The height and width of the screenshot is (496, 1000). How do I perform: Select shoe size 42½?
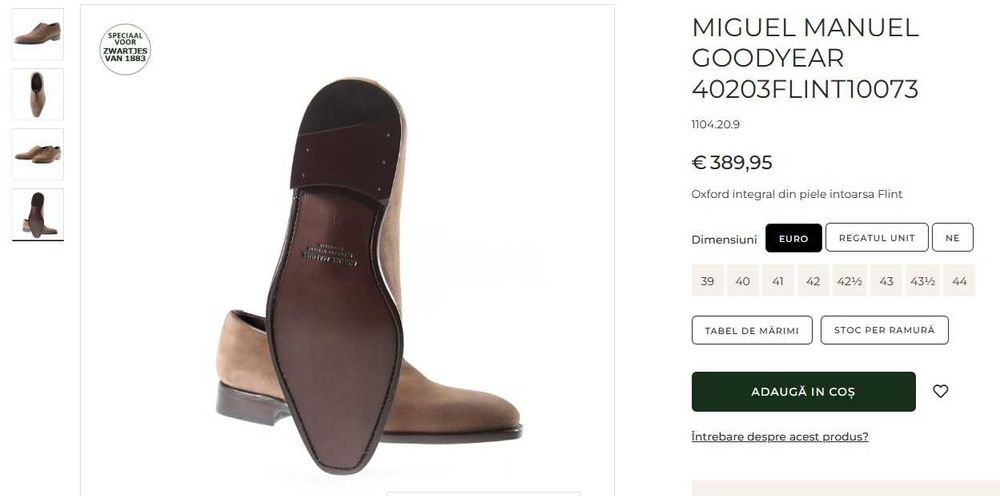[849, 281]
